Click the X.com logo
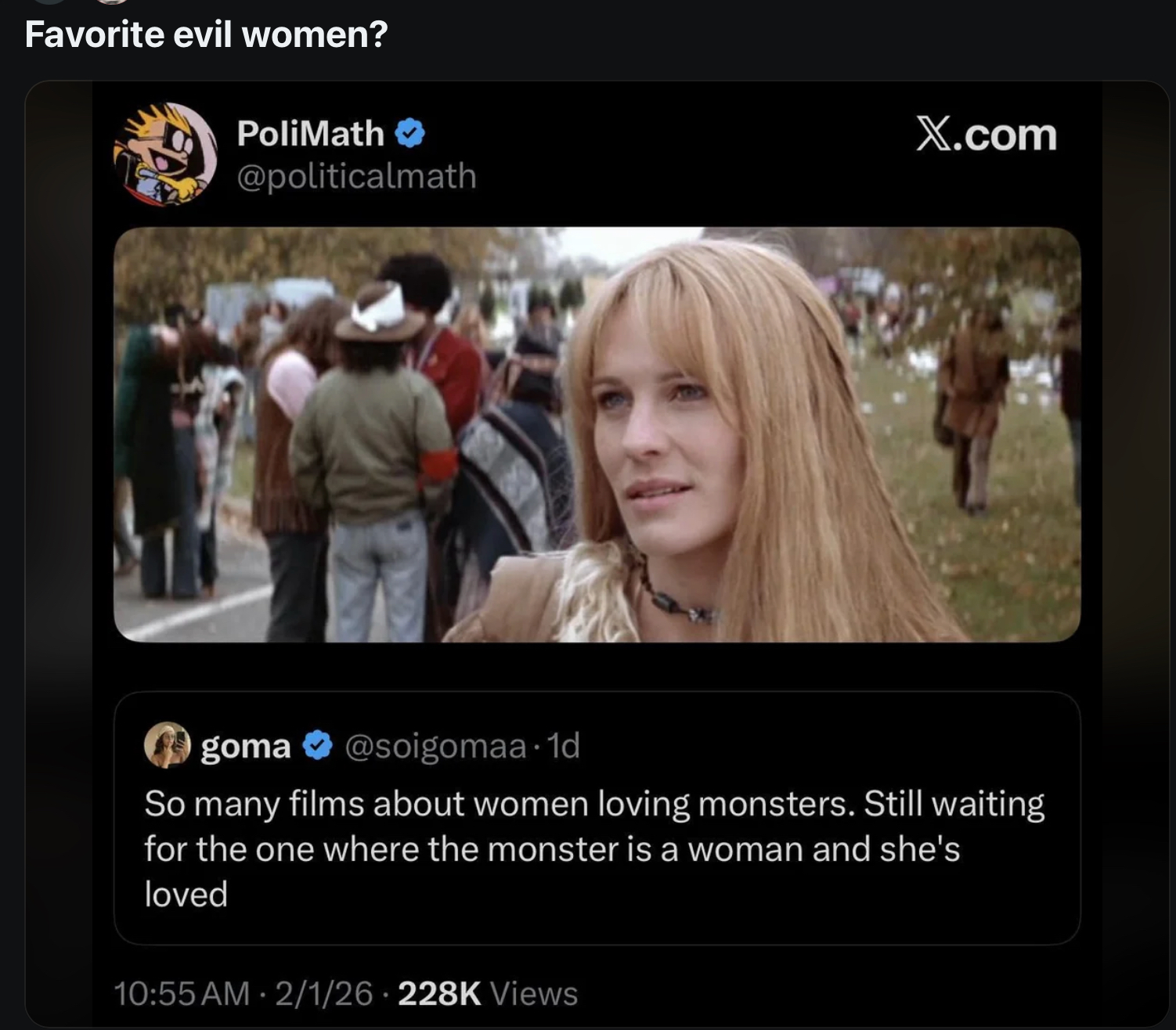Image resolution: width=1176 pixels, height=1030 pixels. 986,135
